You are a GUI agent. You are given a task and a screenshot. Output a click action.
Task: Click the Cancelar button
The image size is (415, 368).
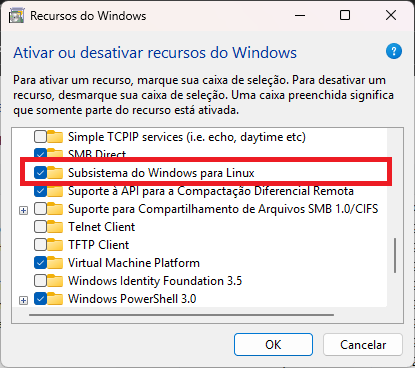click(x=363, y=345)
